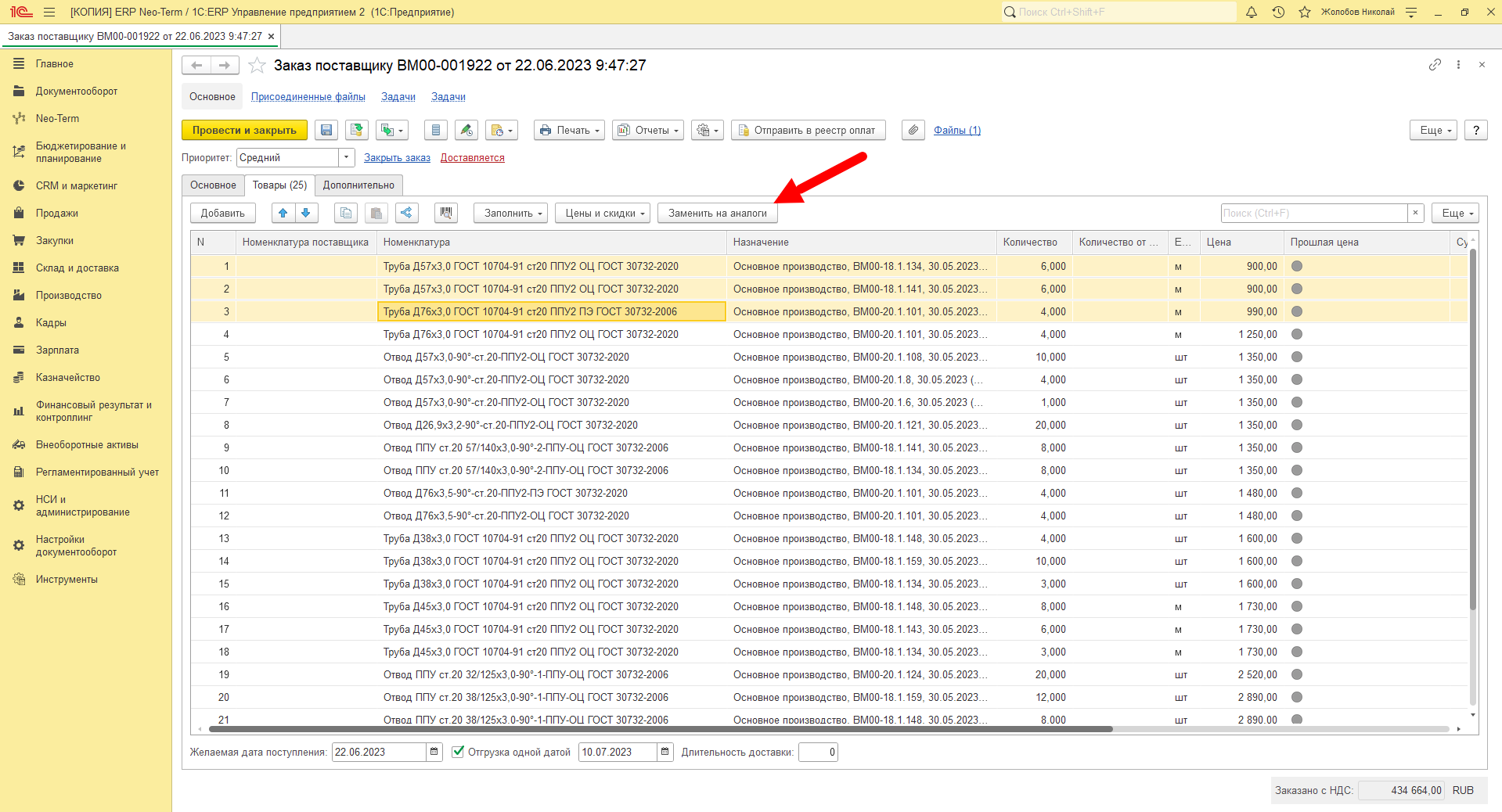The width and height of the screenshot is (1502, 812).
Task: Toggle 'Отгрузка одной датой' checkbox
Action: [x=459, y=752]
